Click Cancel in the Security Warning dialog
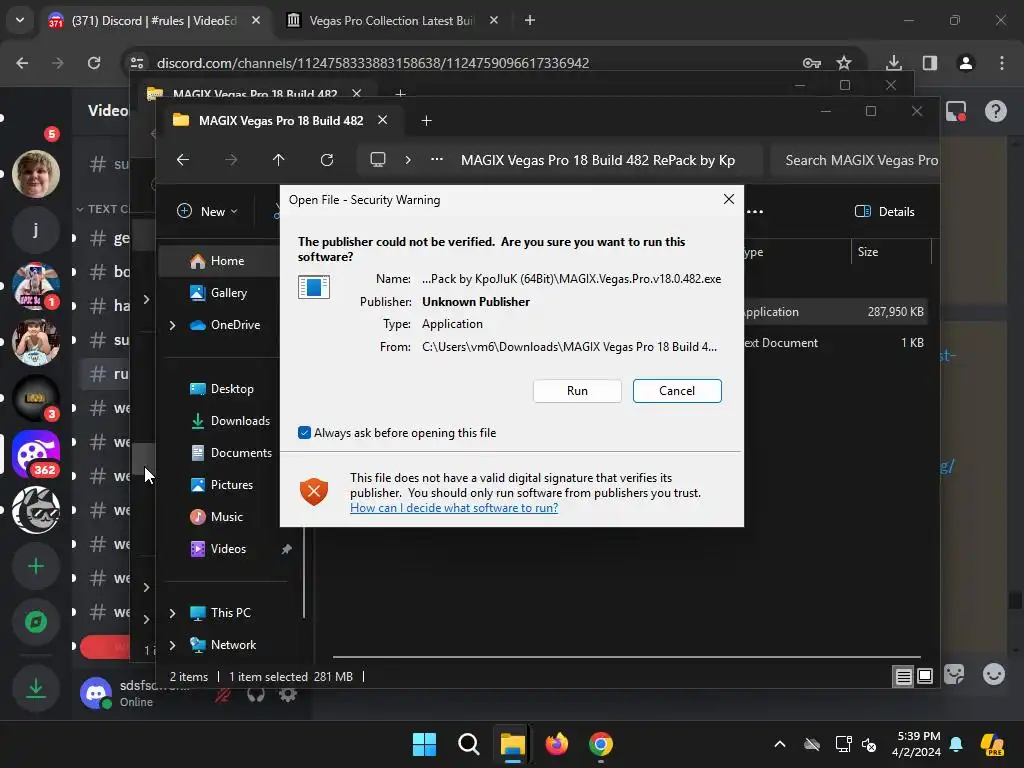Image resolution: width=1024 pixels, height=768 pixels. click(x=677, y=391)
